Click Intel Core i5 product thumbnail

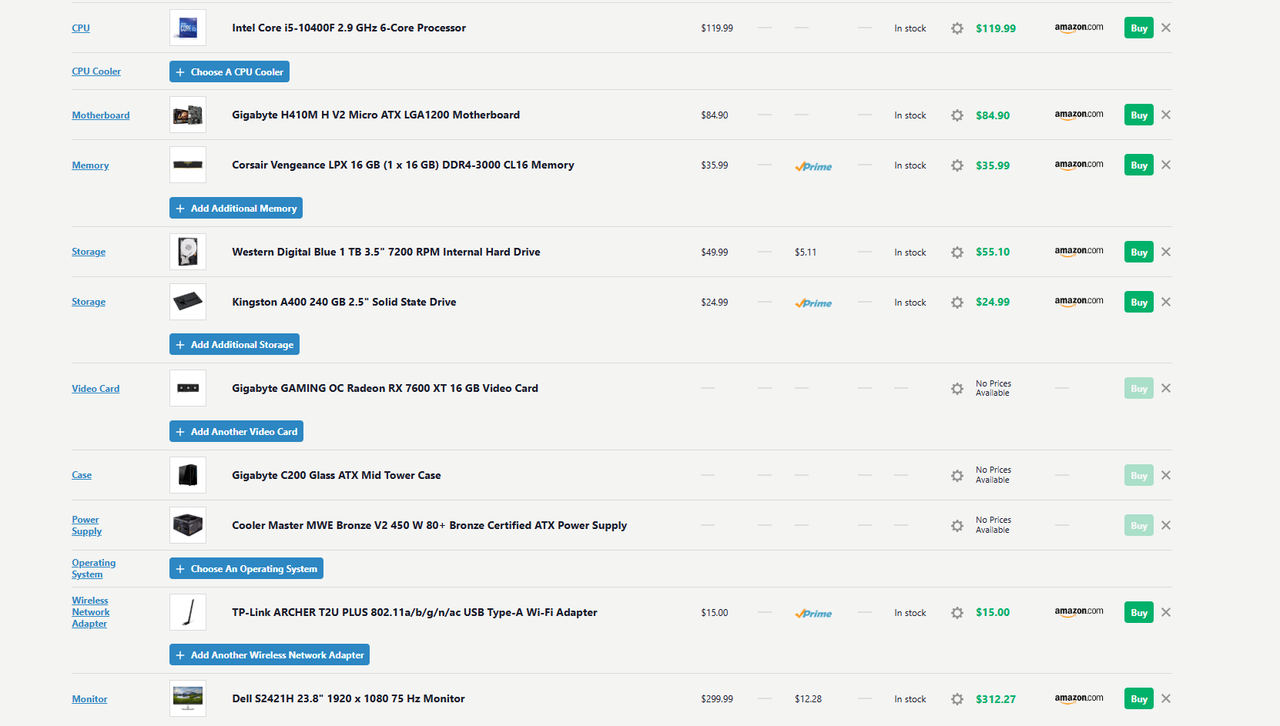(188, 28)
